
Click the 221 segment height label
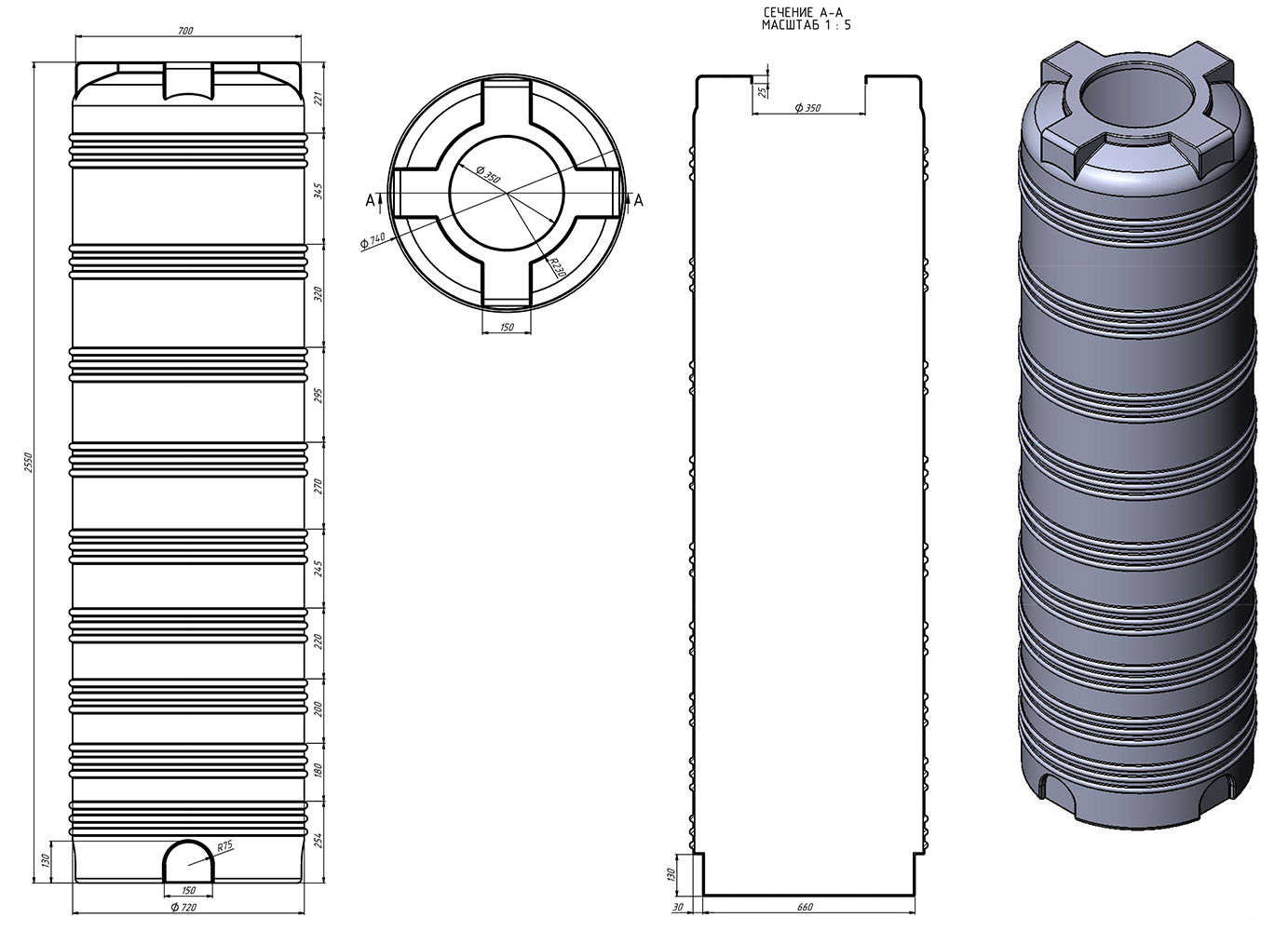(x=318, y=98)
